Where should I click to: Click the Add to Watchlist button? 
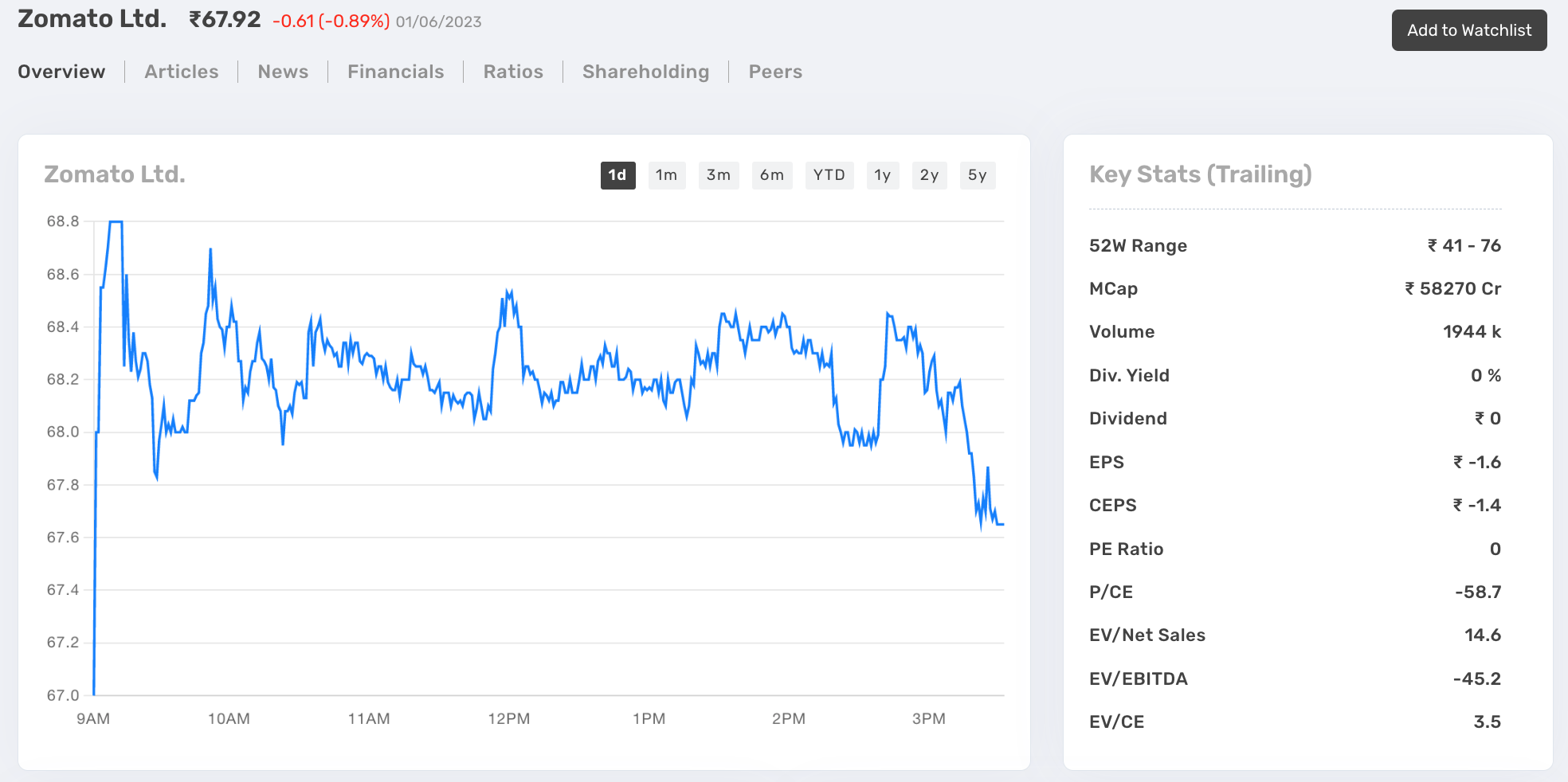tap(1468, 30)
